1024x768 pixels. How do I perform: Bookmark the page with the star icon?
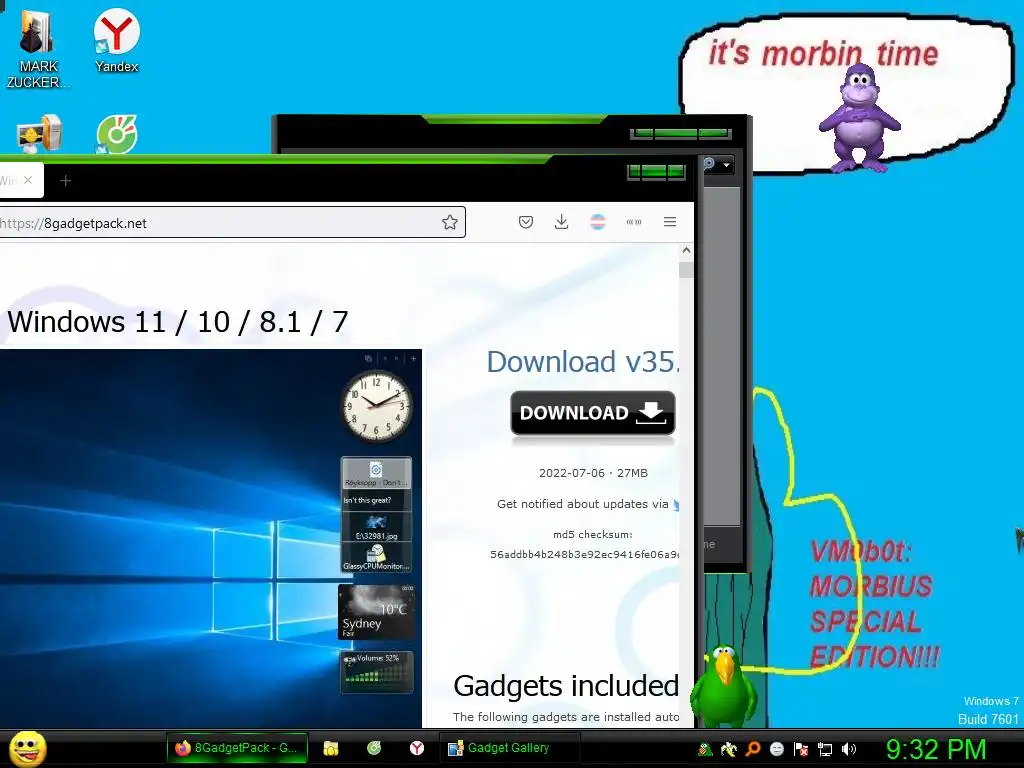(449, 222)
